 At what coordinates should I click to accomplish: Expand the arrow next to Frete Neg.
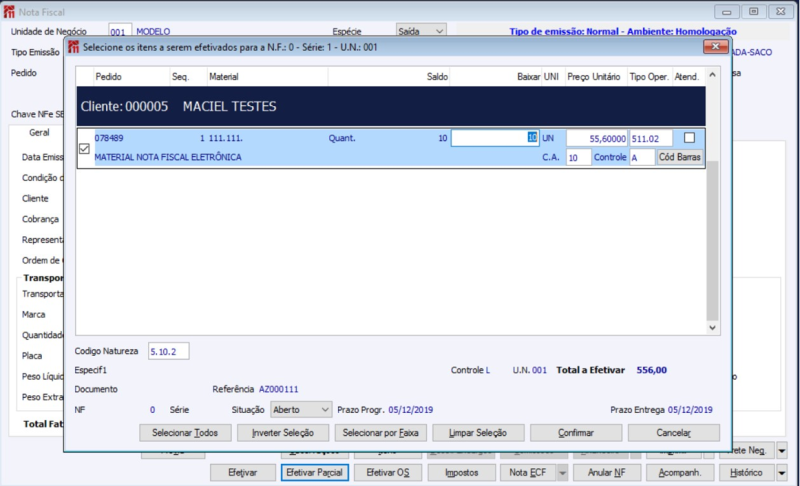782,450
